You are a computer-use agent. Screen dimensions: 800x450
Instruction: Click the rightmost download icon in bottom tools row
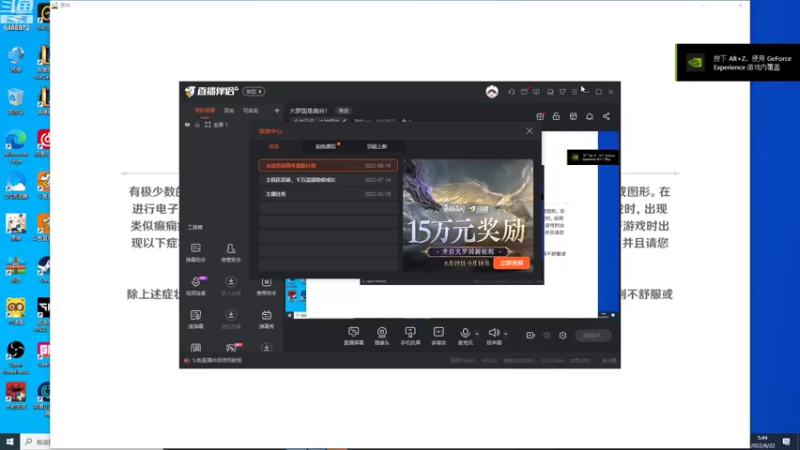click(x=266, y=348)
